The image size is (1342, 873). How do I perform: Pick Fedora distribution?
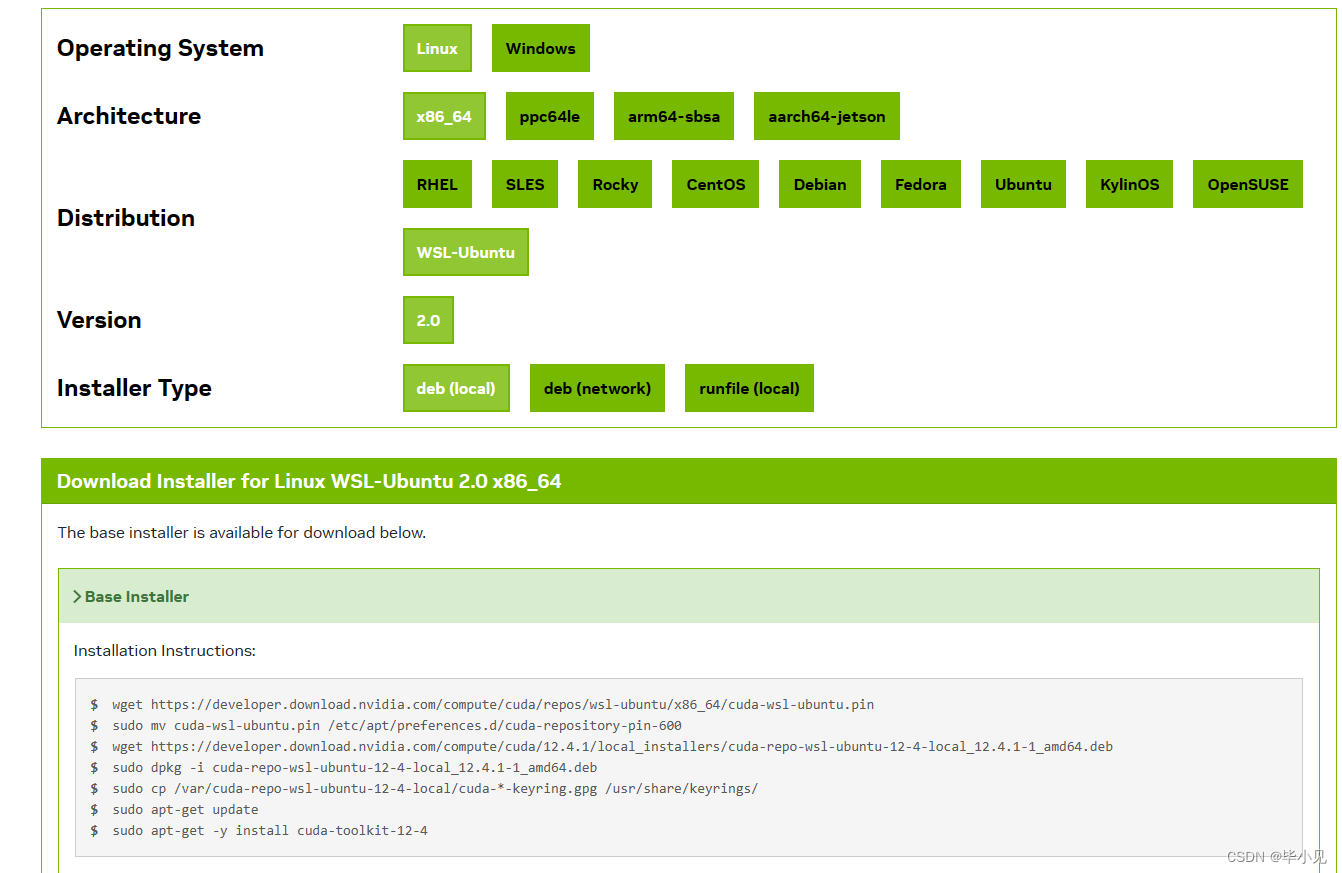(x=921, y=184)
